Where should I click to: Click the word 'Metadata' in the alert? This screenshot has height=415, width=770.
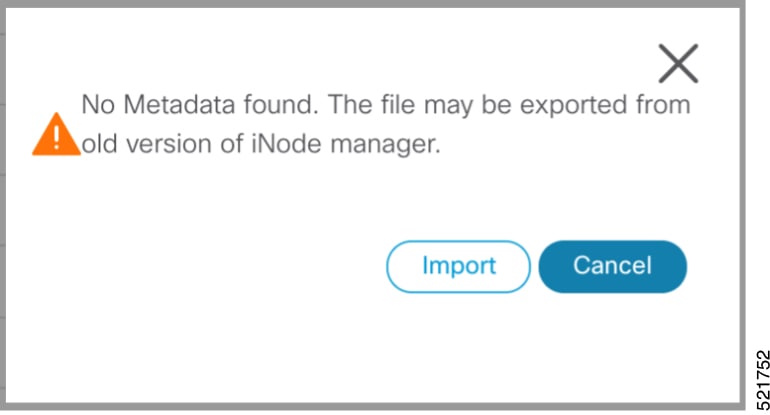[x=179, y=105]
